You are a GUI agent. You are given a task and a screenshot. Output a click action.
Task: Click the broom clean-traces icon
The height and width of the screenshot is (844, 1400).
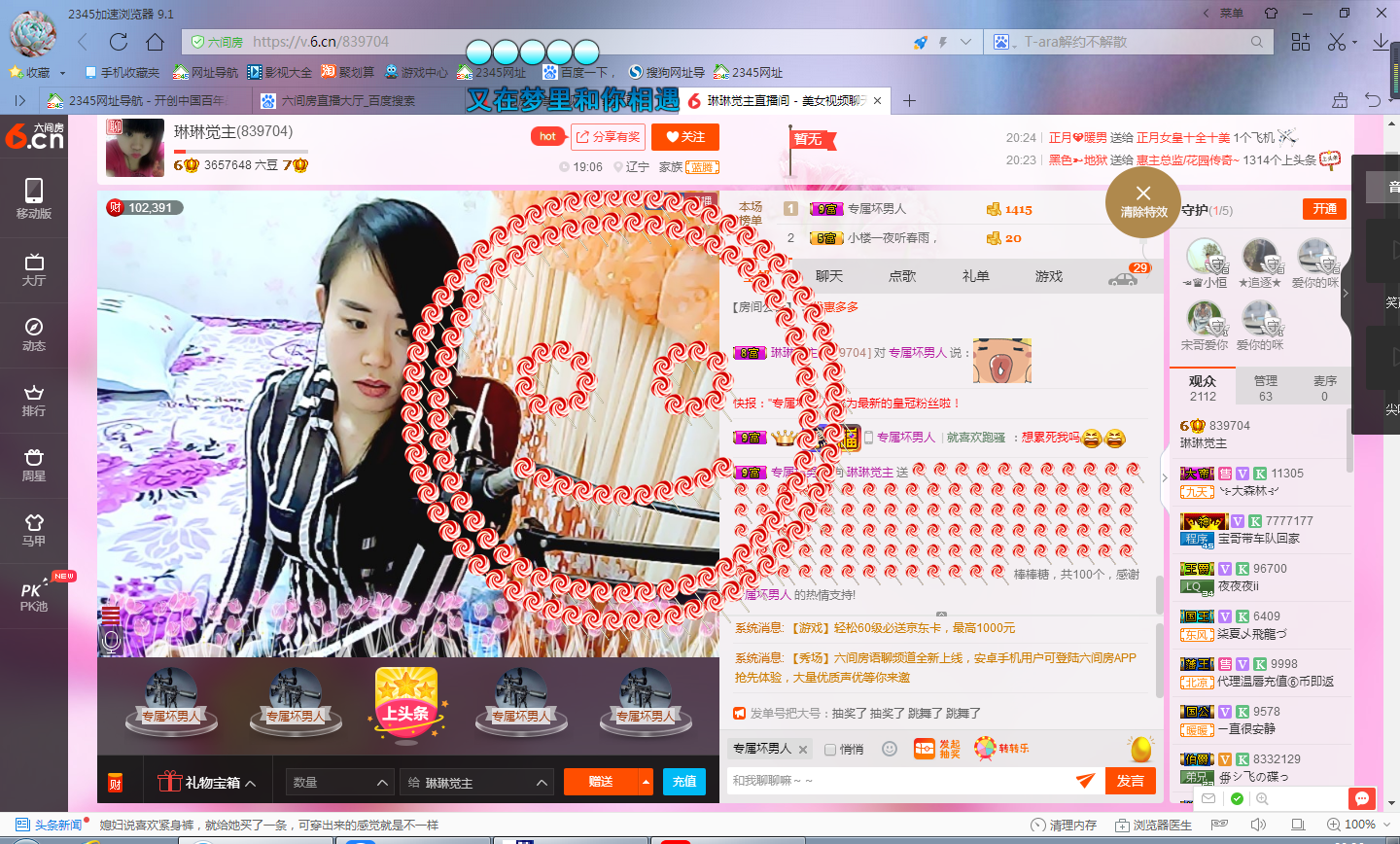[1340, 100]
